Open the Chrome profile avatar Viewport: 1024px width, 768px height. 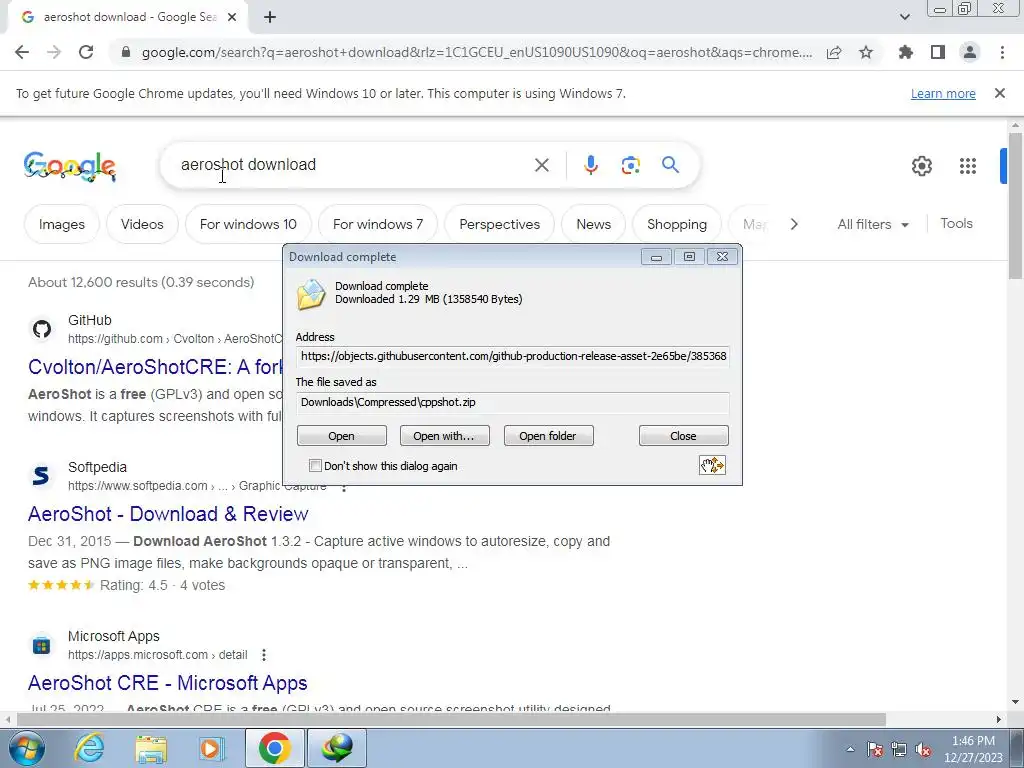pyautogui.click(x=970, y=52)
